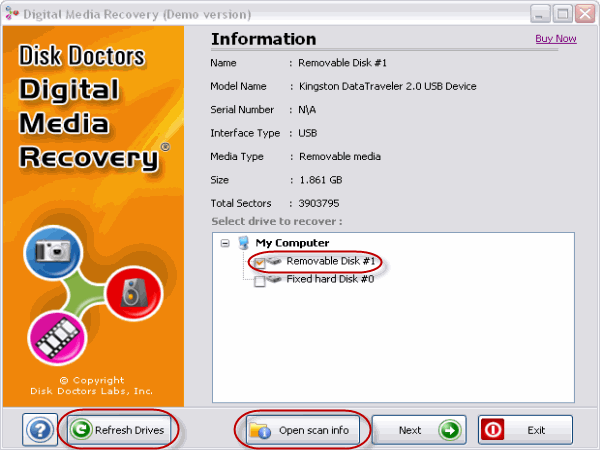
Task: Check the Fixed hard Disk #0 checkbox
Action: [259, 281]
